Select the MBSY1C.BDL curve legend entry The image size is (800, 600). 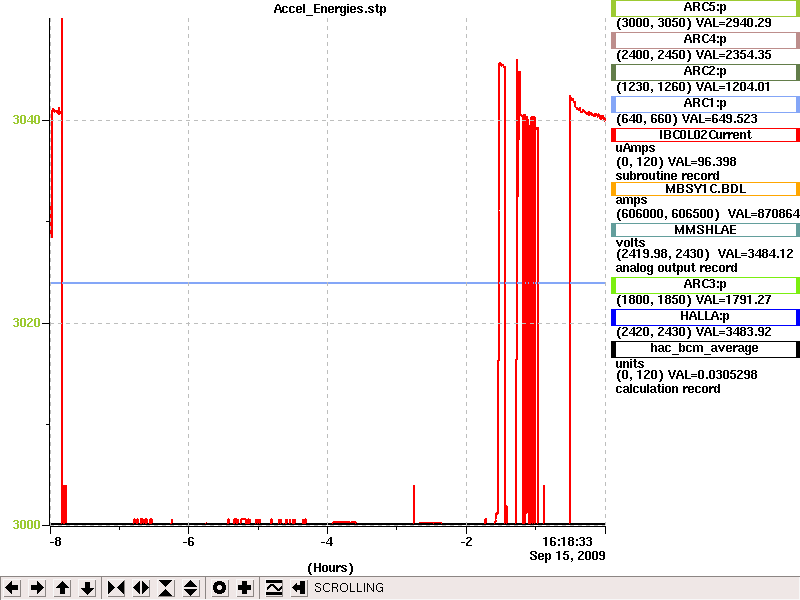[705, 189]
